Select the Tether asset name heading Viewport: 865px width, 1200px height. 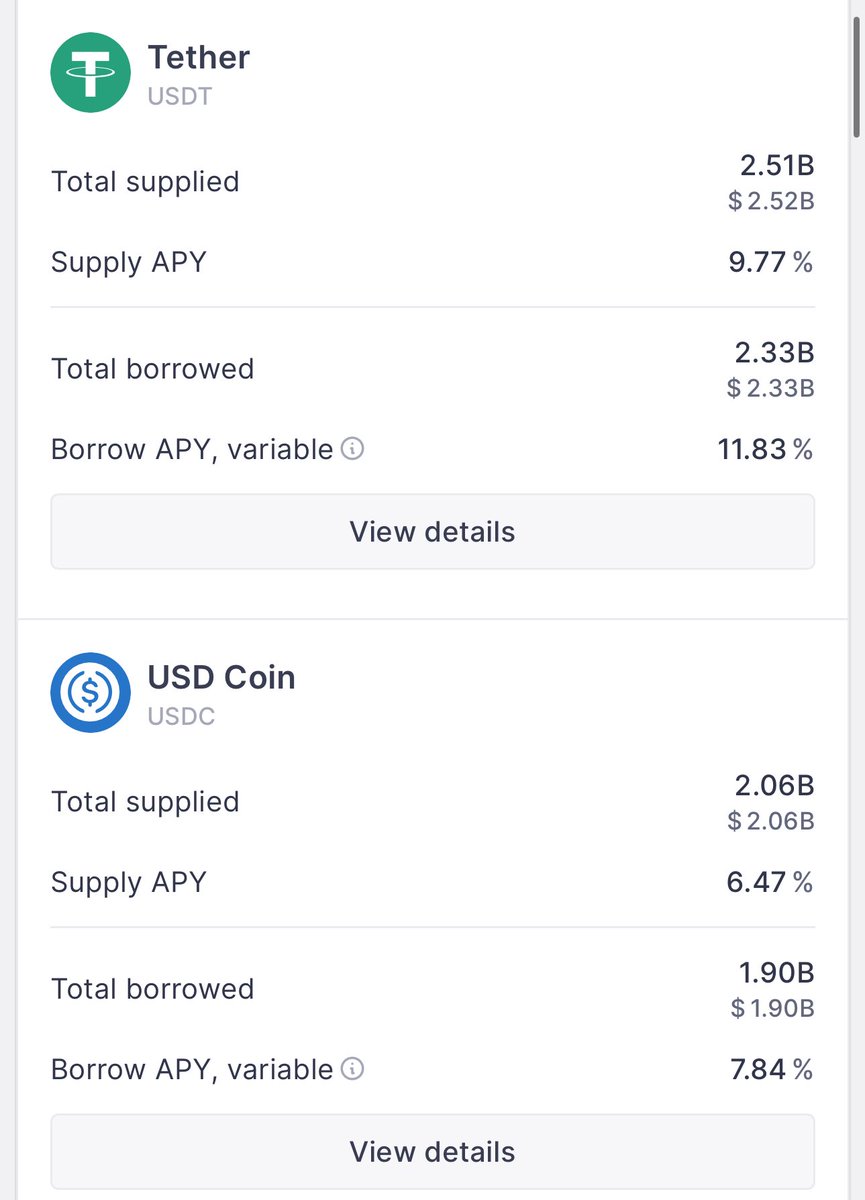(198, 57)
